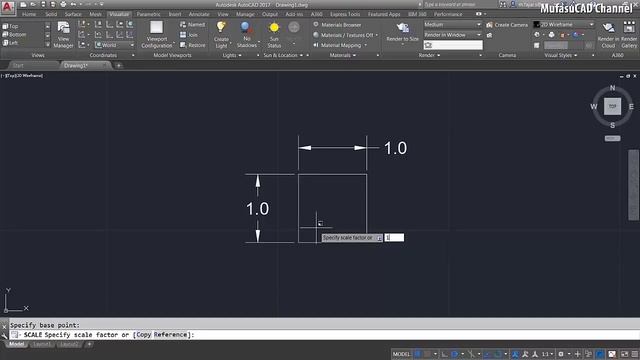Click the scale factor dynamic input box

coord(394,238)
